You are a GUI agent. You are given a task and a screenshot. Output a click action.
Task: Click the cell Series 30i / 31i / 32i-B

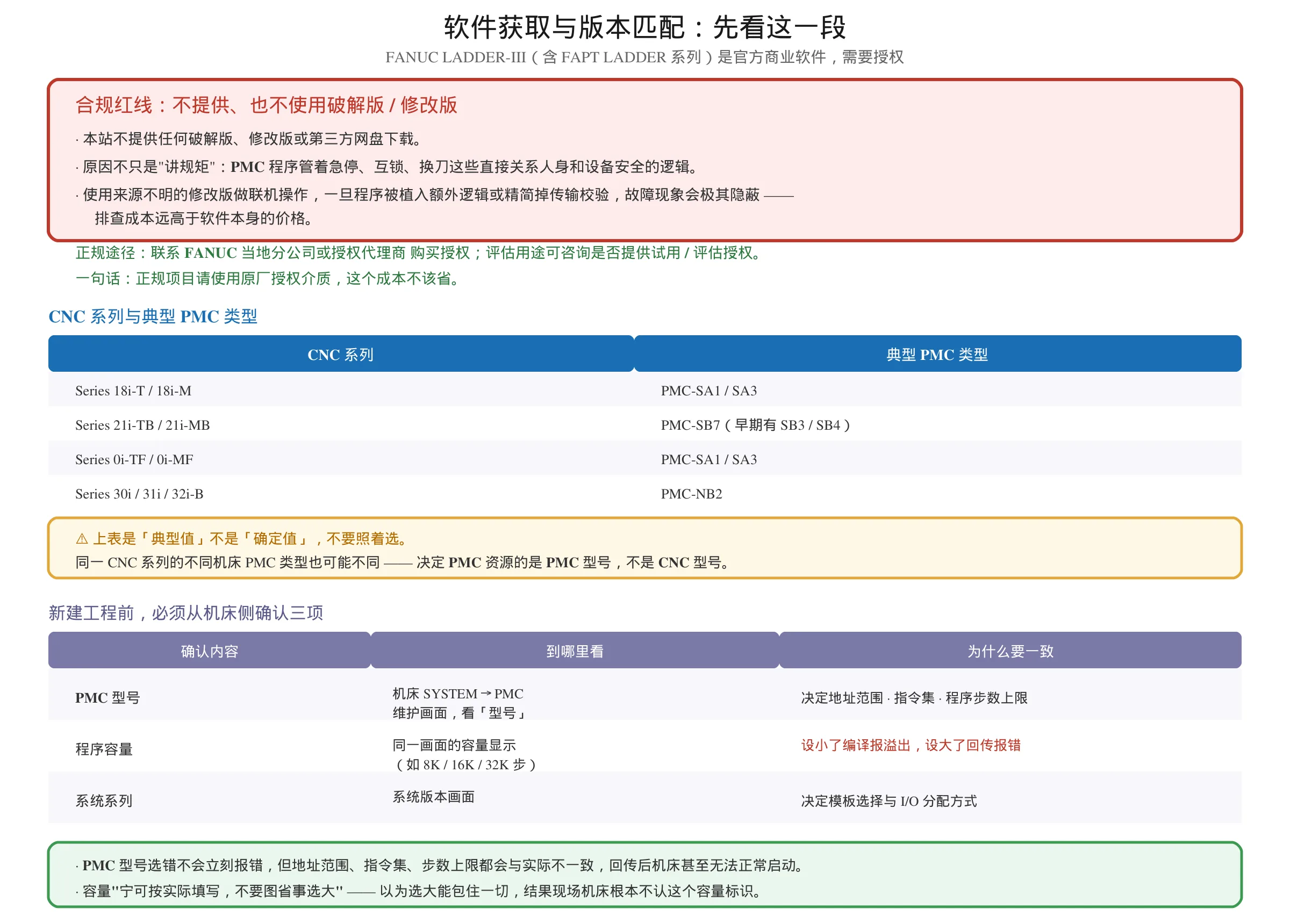point(139,494)
